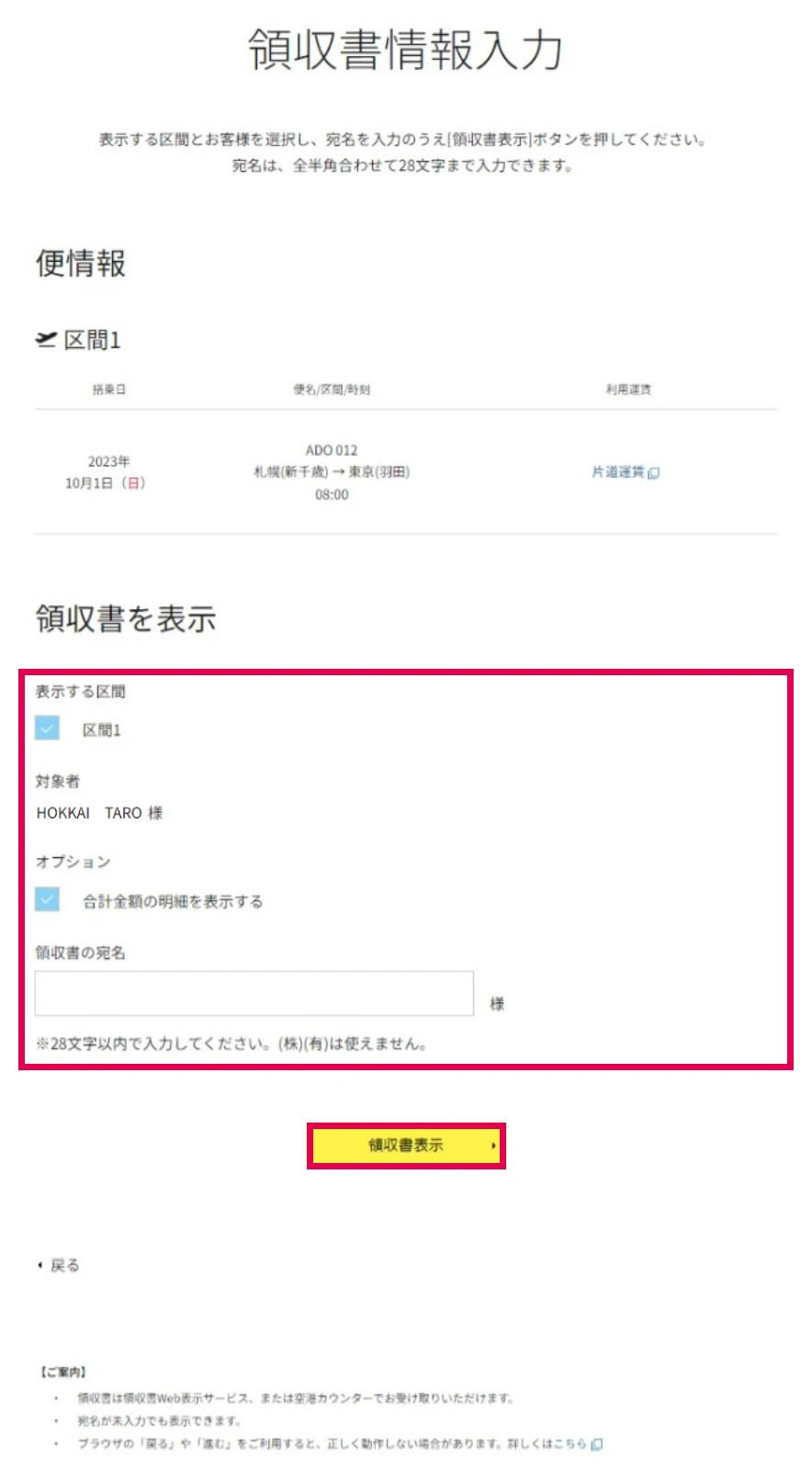The image size is (812, 1479).
Task: Uncheck the 区間1 checkbox
Action: [47, 728]
